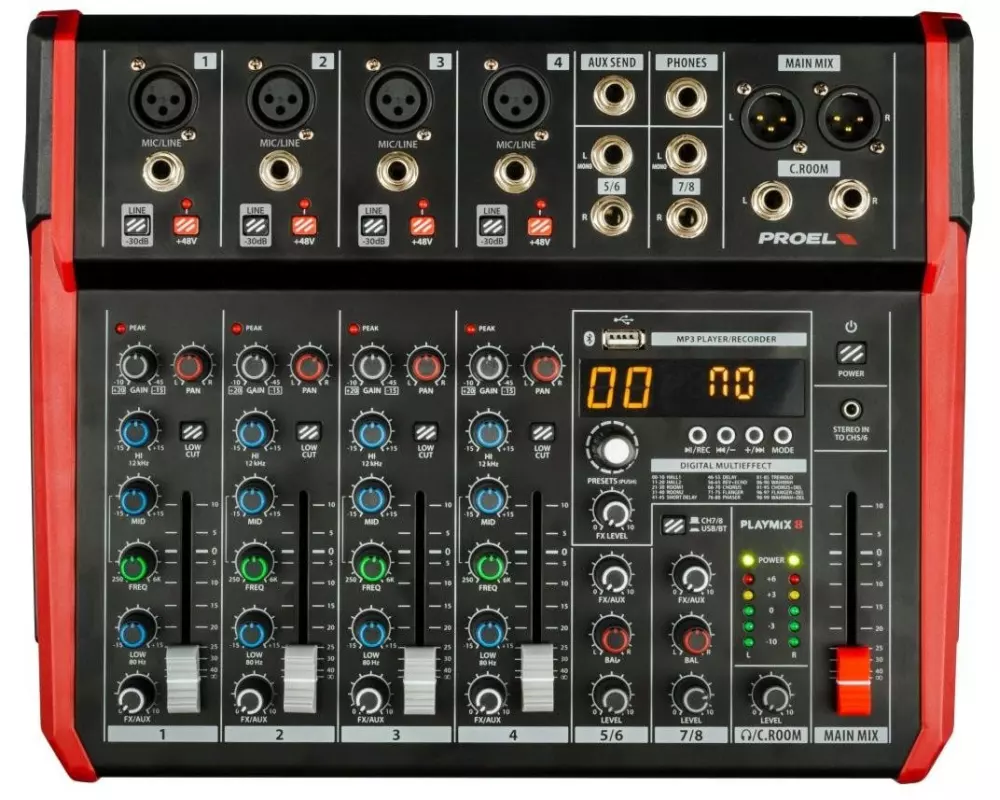Image resolution: width=1000 pixels, height=800 pixels.
Task: Click the plus/next track button
Action: (x=754, y=436)
